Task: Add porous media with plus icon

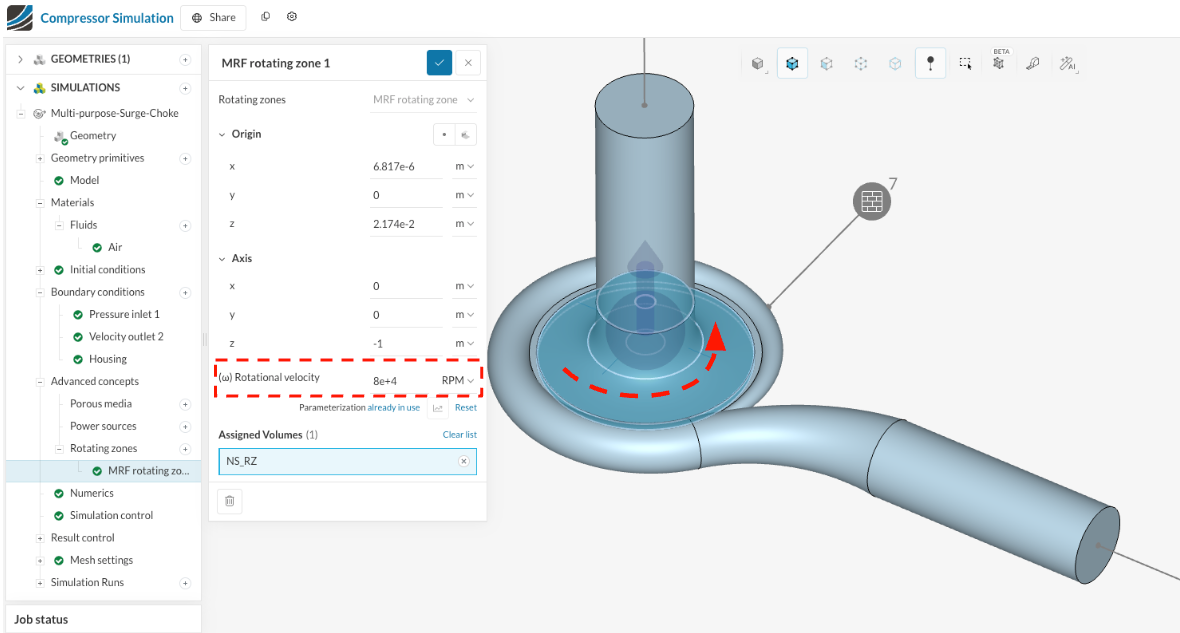Action: tap(185, 404)
